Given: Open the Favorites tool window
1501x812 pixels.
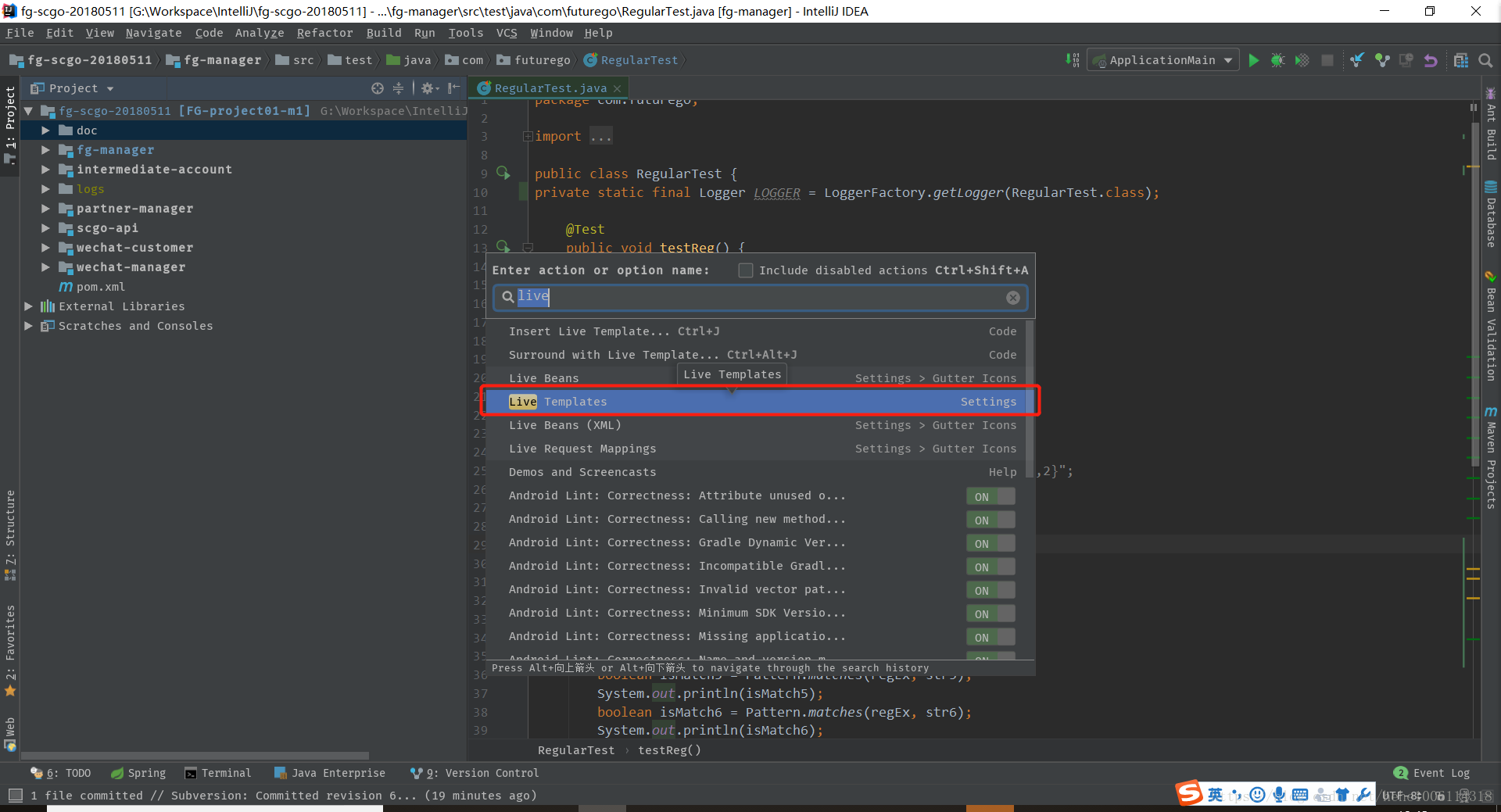Looking at the screenshot, I should 10,650.
